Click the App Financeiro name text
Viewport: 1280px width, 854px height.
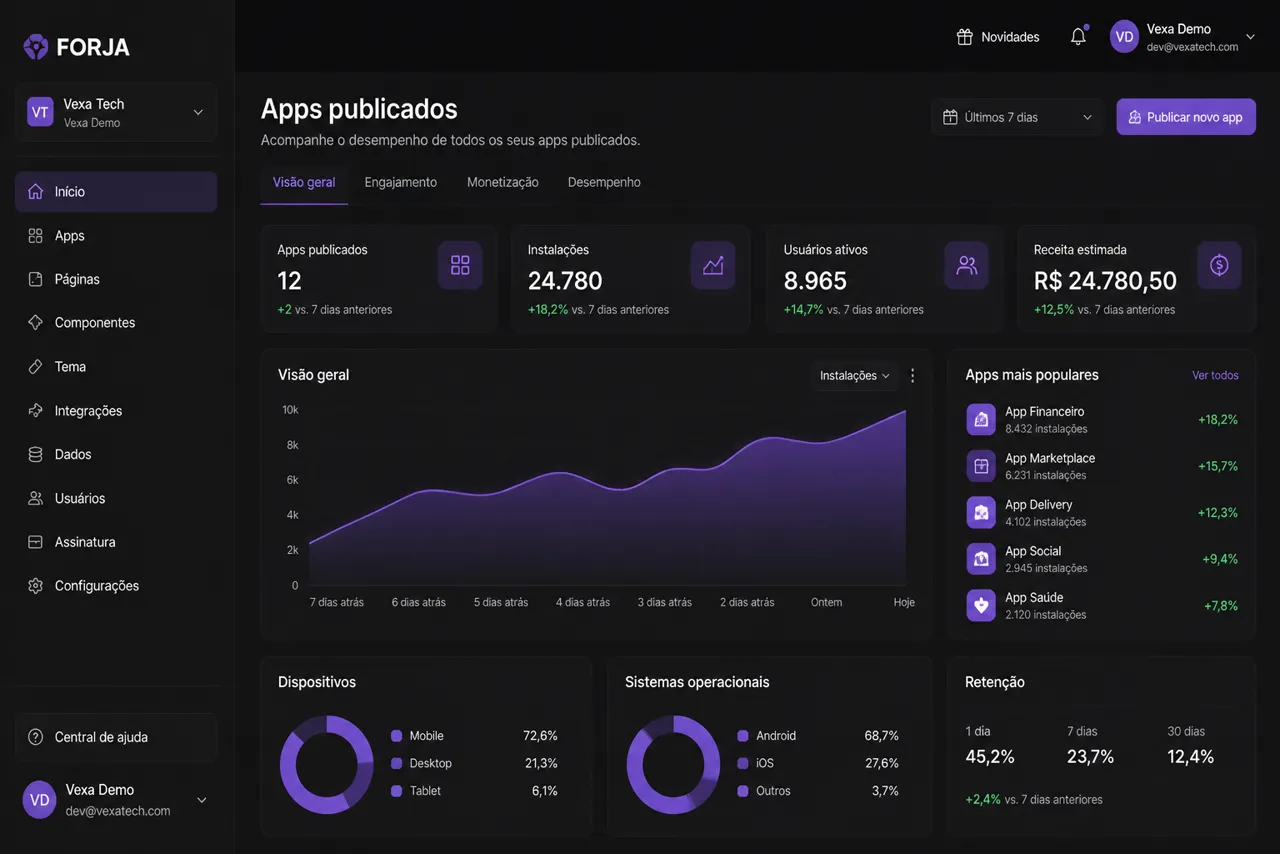pyautogui.click(x=1044, y=412)
